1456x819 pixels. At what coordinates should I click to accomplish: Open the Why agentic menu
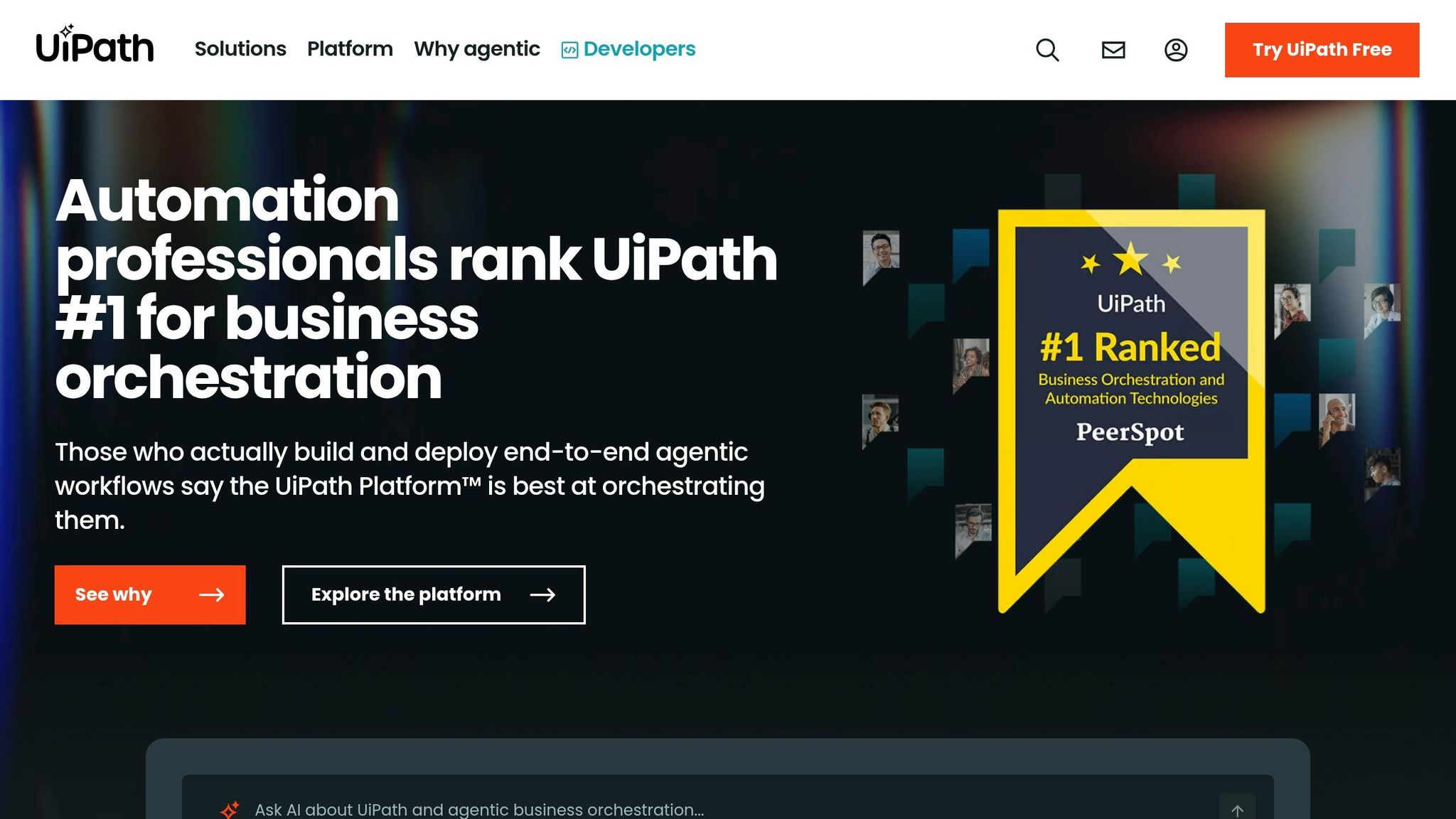pos(477,49)
